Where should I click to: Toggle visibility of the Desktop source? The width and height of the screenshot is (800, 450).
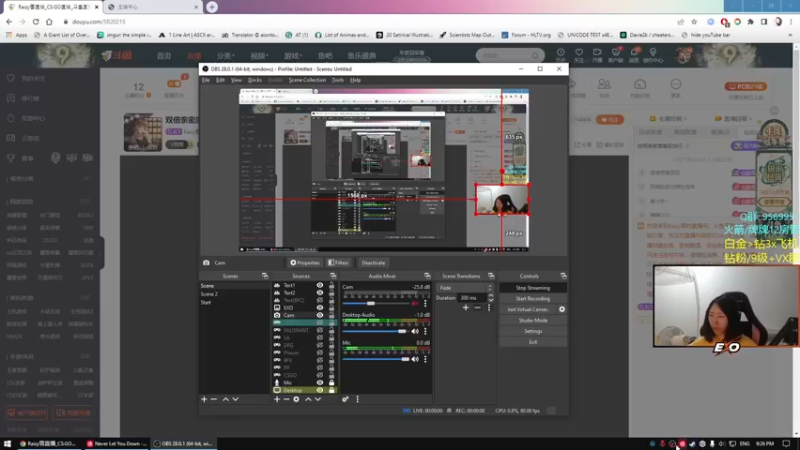click(320, 390)
